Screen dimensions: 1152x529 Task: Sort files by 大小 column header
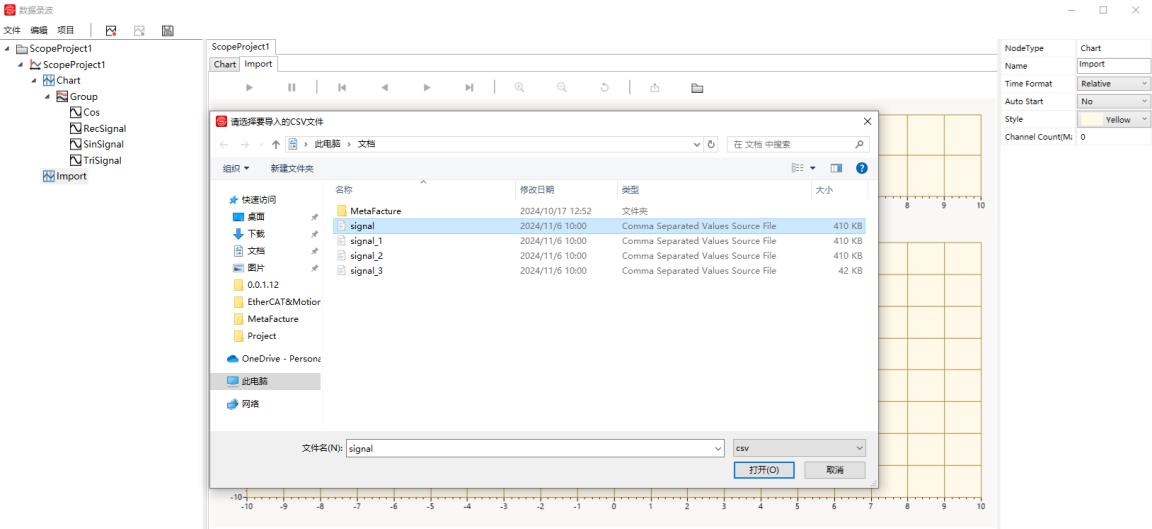839,190
